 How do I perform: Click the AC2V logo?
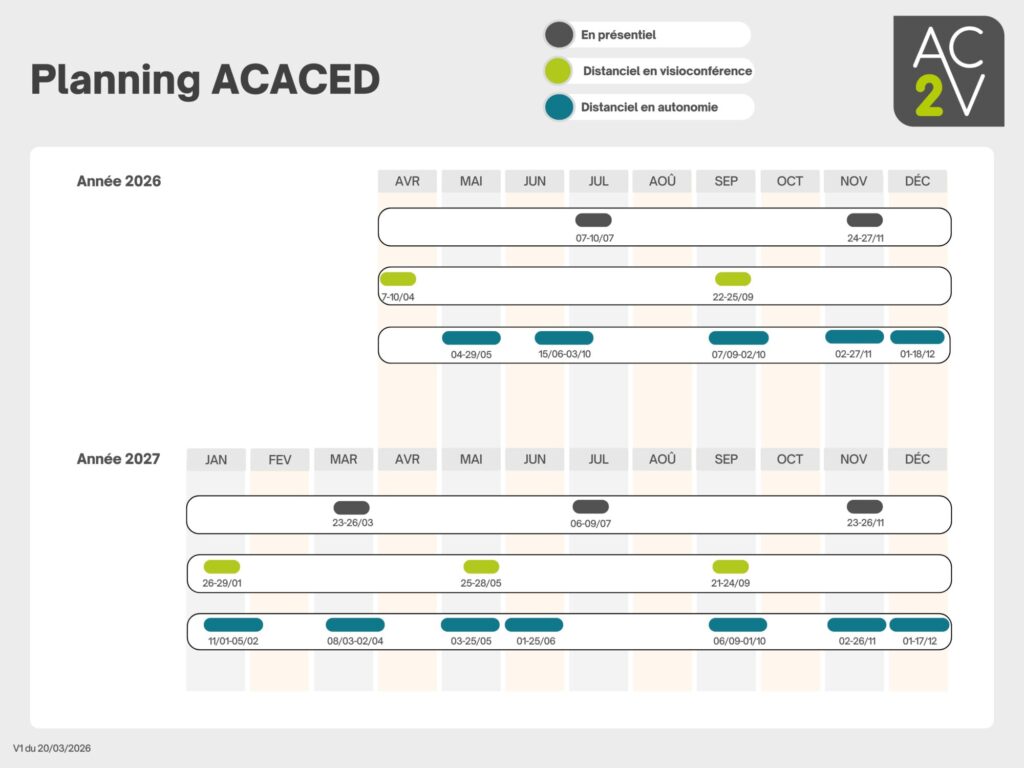tap(948, 71)
